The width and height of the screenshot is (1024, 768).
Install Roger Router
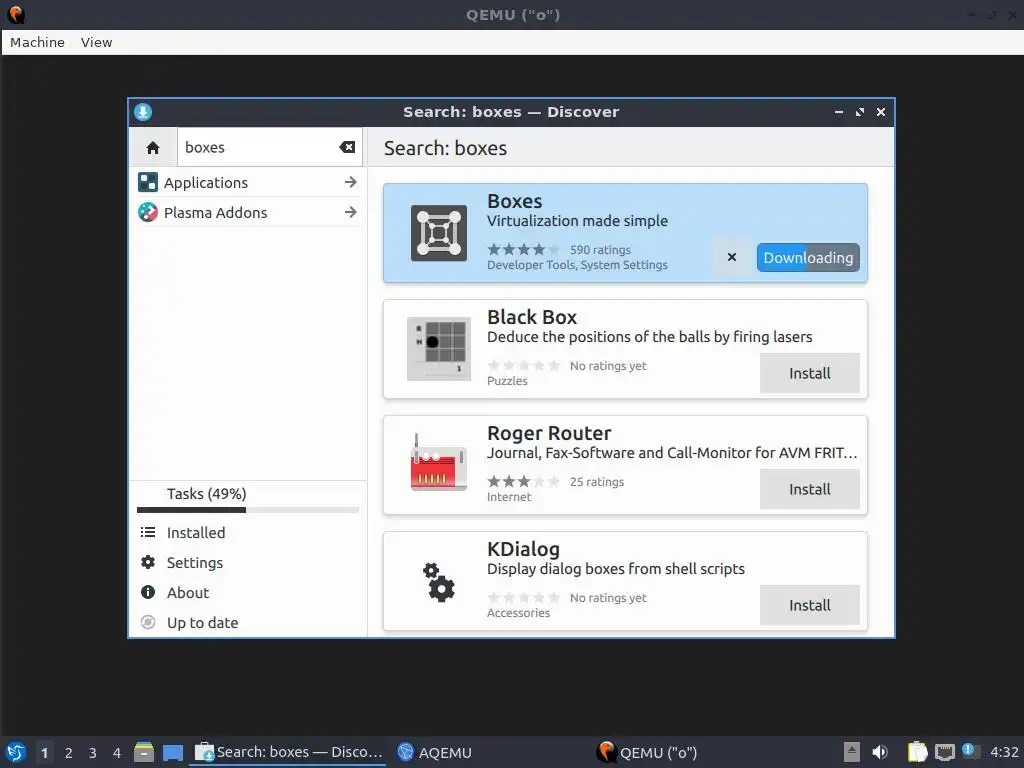click(810, 489)
